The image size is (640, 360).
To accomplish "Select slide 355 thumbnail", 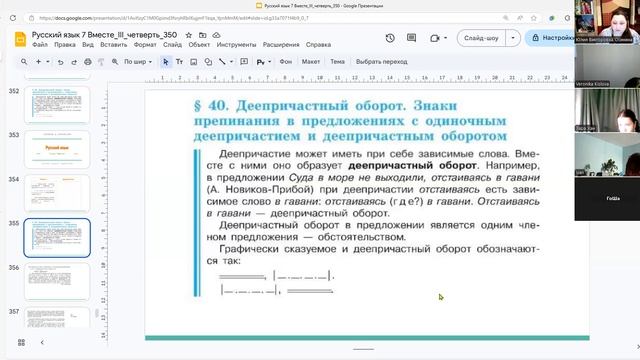I will tap(57, 238).
